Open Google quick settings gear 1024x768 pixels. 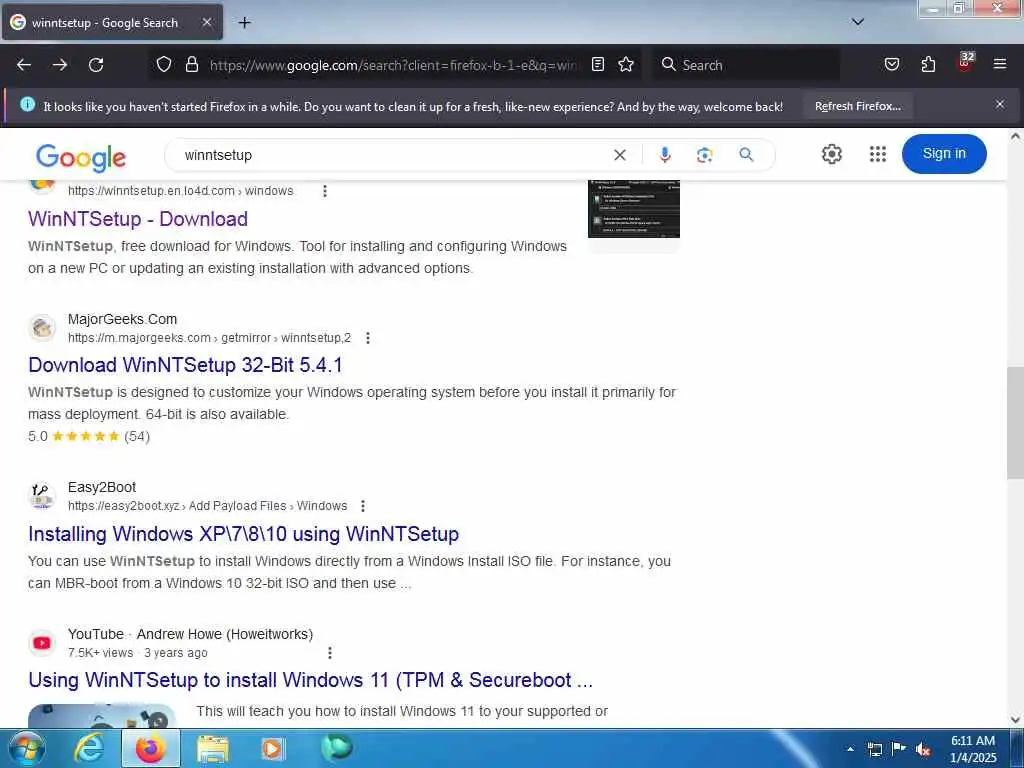coord(831,154)
